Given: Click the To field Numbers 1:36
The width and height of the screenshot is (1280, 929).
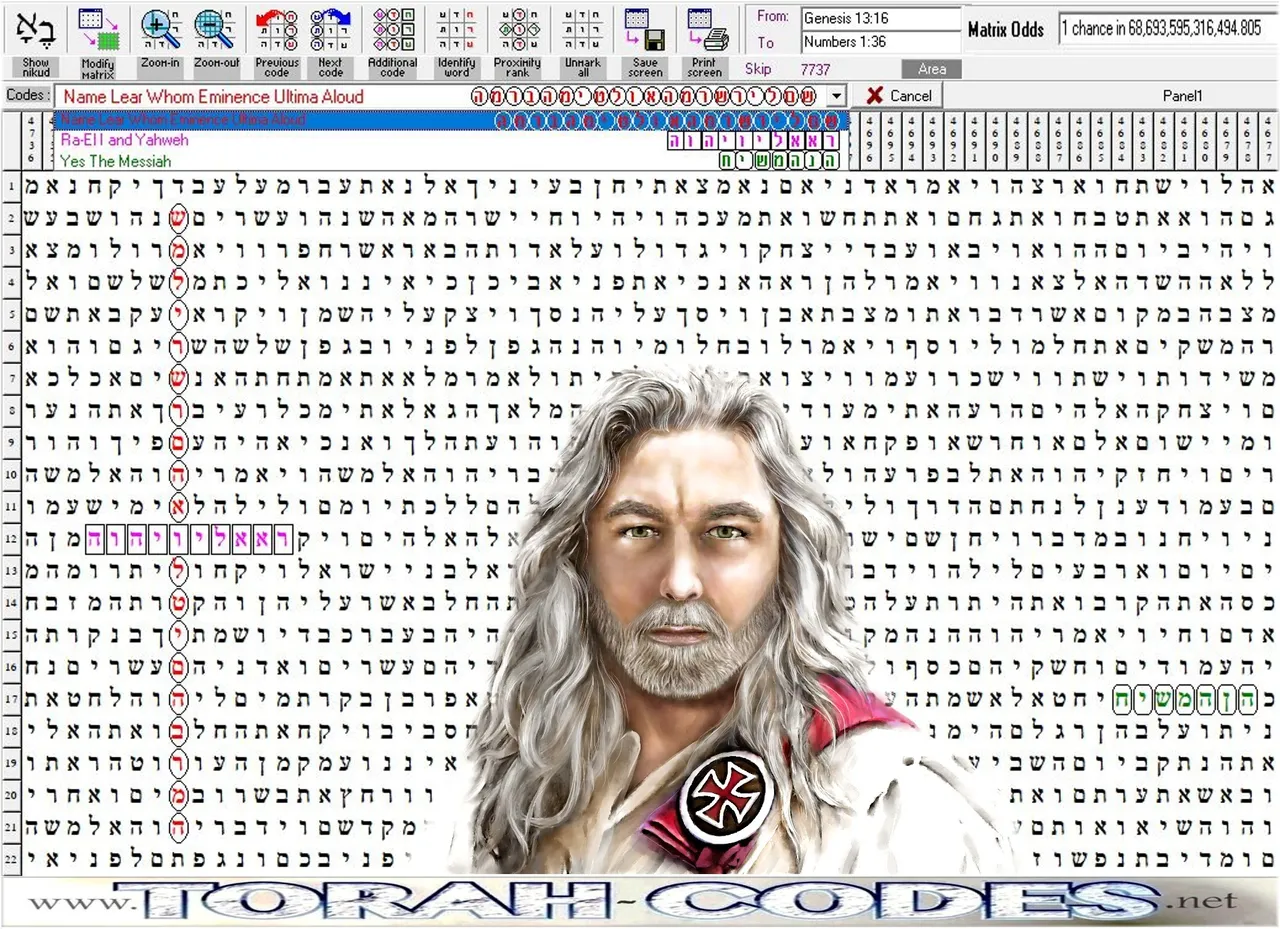Looking at the screenshot, I should click(x=880, y=42).
